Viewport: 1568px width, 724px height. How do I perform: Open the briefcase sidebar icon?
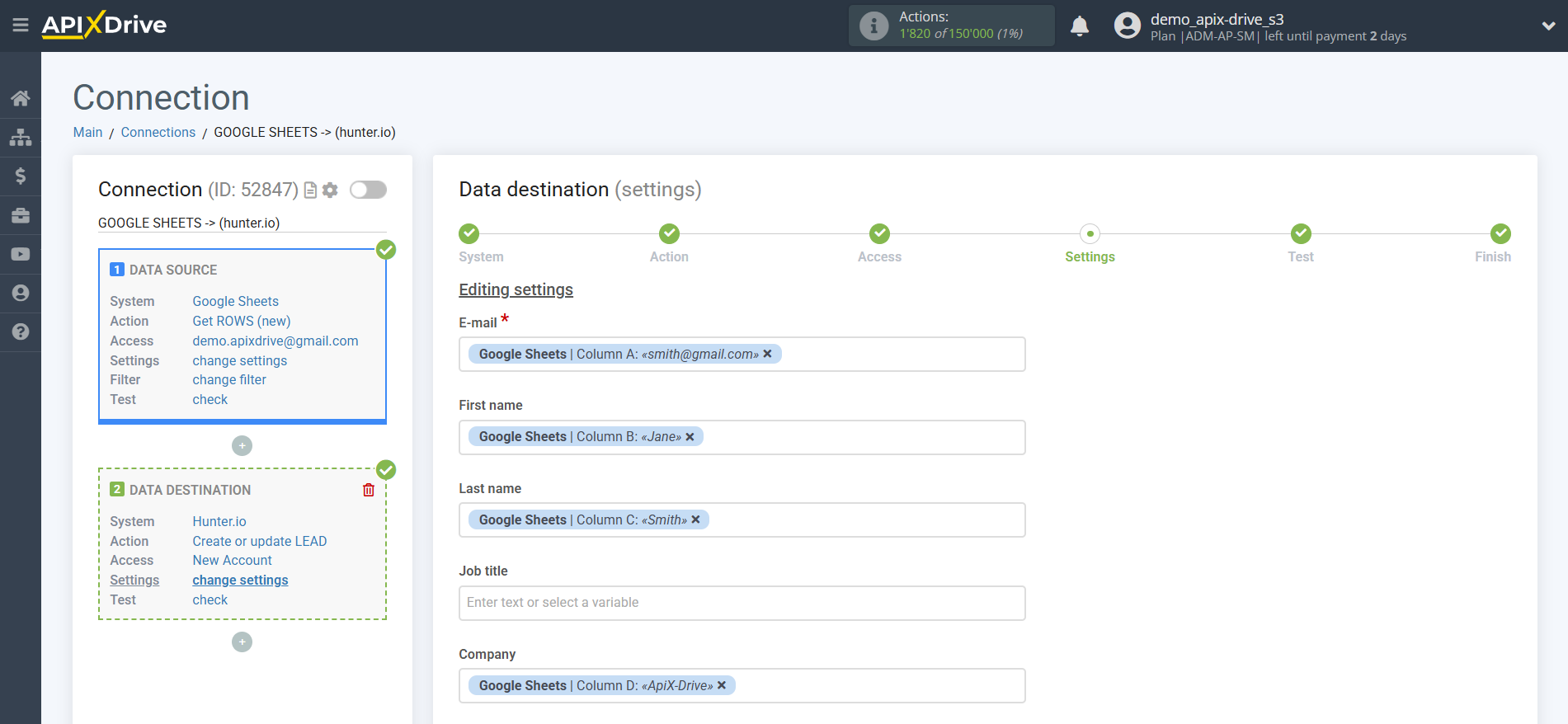click(x=21, y=215)
